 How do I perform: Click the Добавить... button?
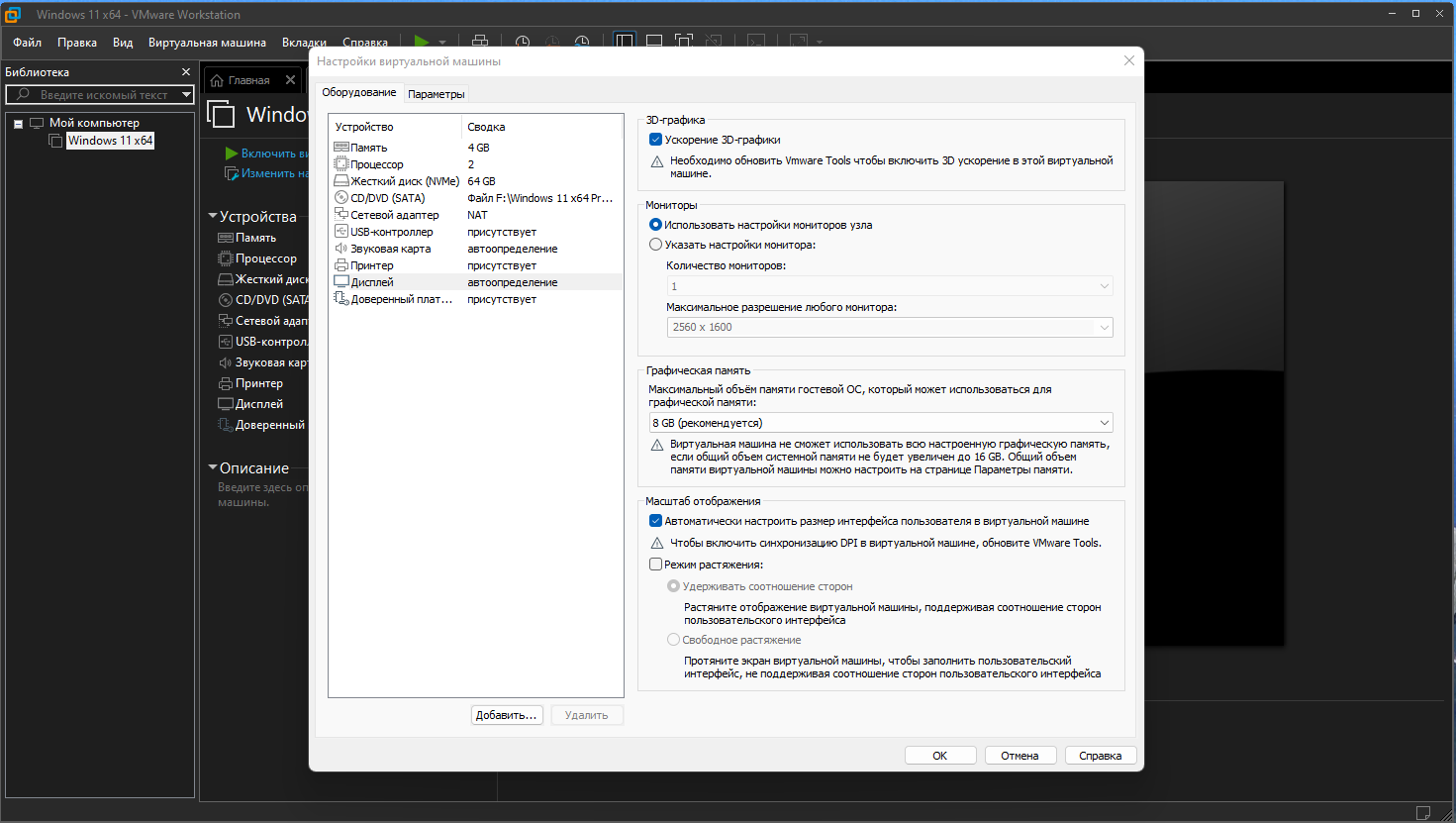point(507,715)
